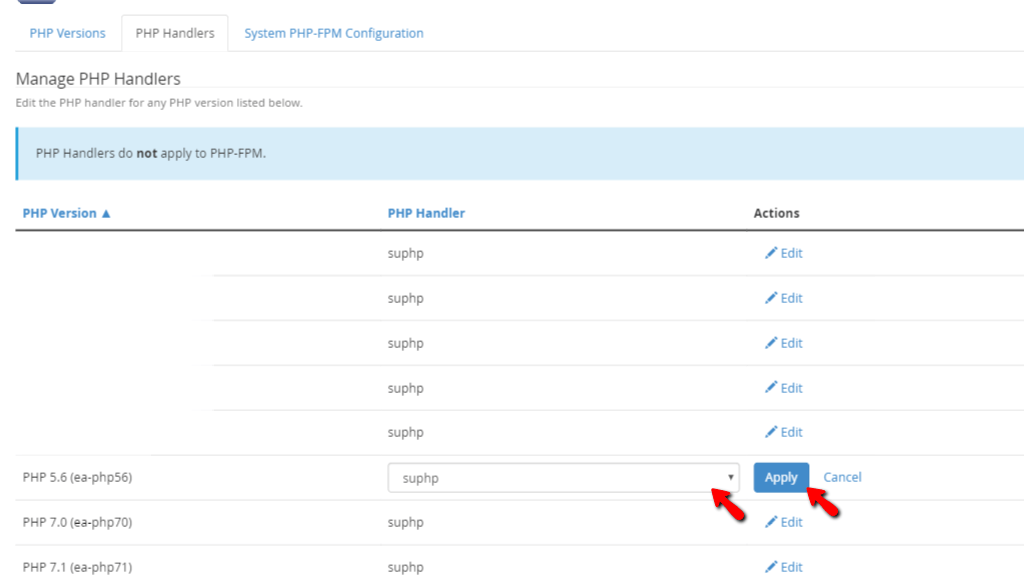This screenshot has width=1024, height=576.
Task: Click the PHP 7.1 (ea-php71) version label
Action: (x=77, y=567)
